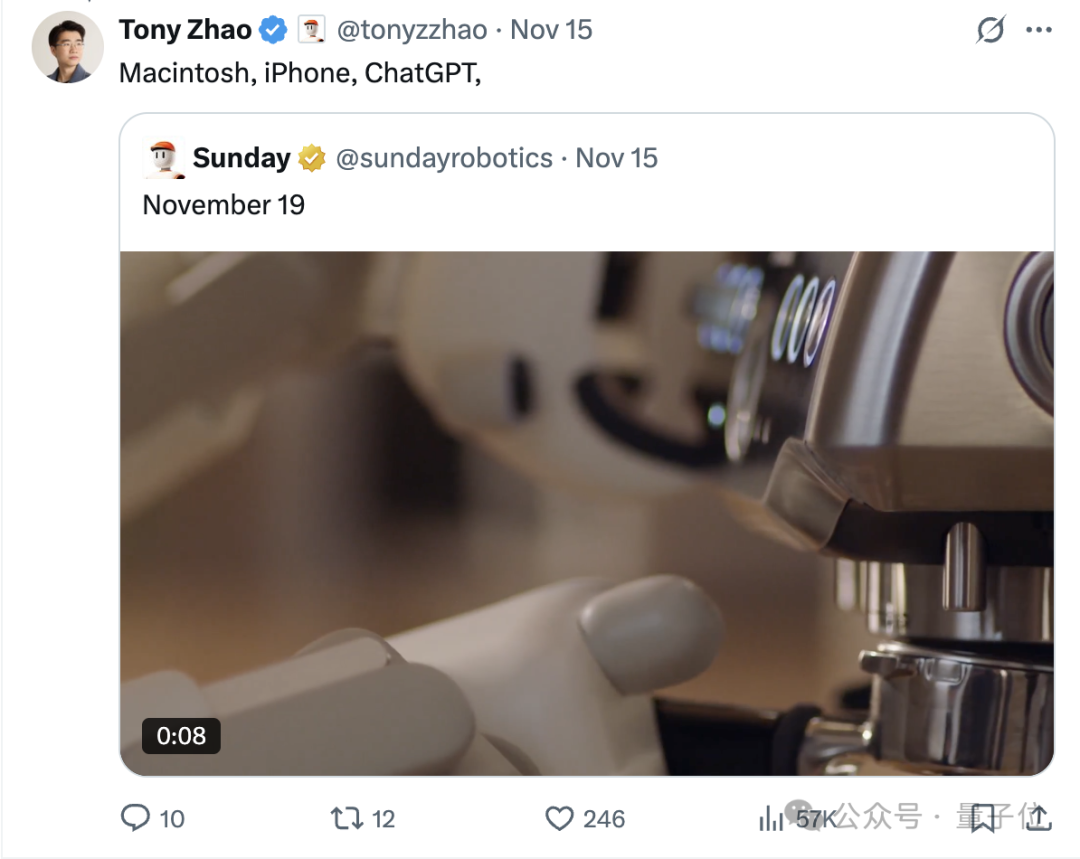Click the Grok explain icon
1080x859 pixels.
[x=989, y=31]
